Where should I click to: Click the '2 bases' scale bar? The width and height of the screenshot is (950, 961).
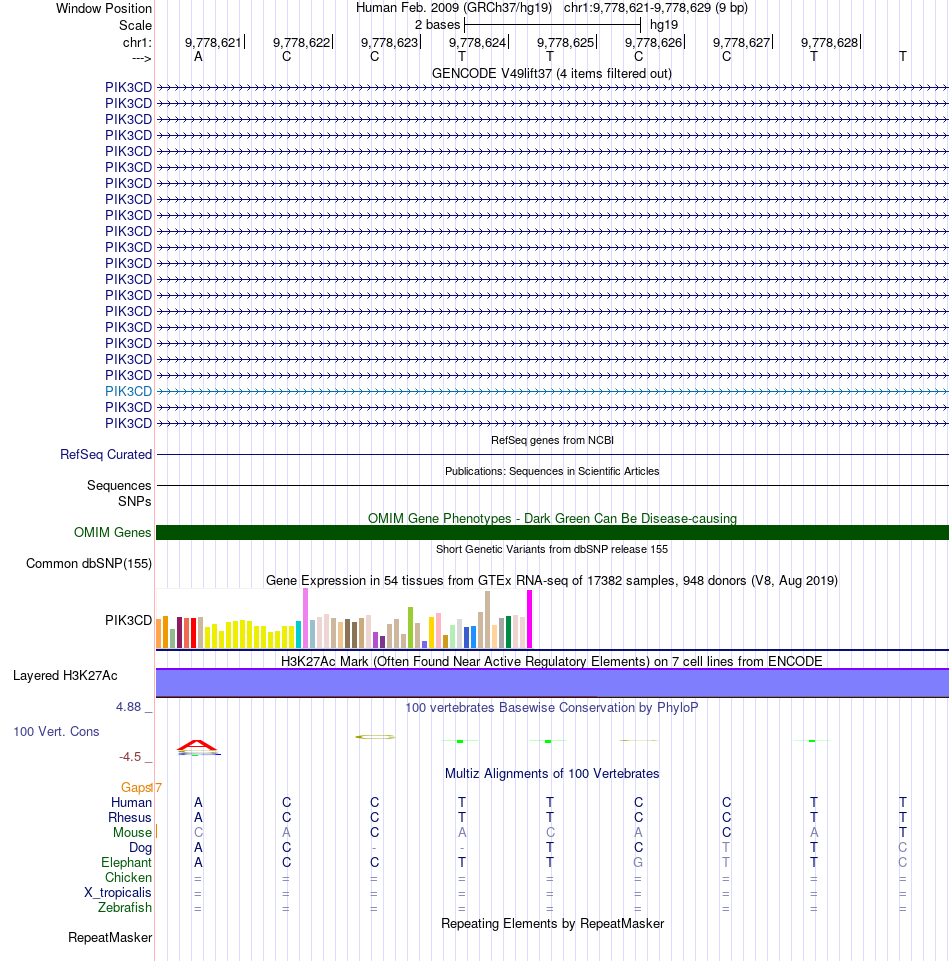(x=552, y=25)
